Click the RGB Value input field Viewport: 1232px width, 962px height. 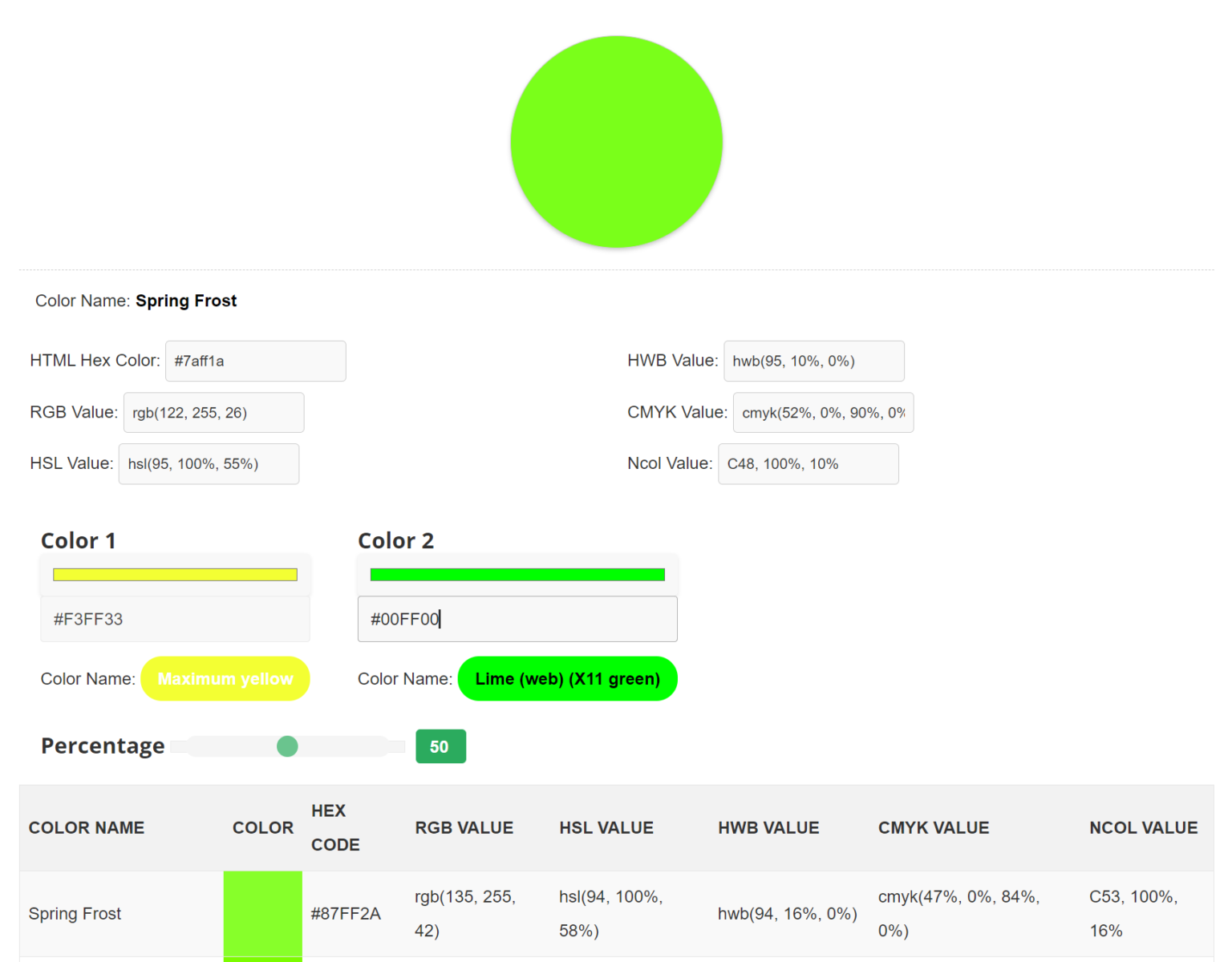[213, 412]
